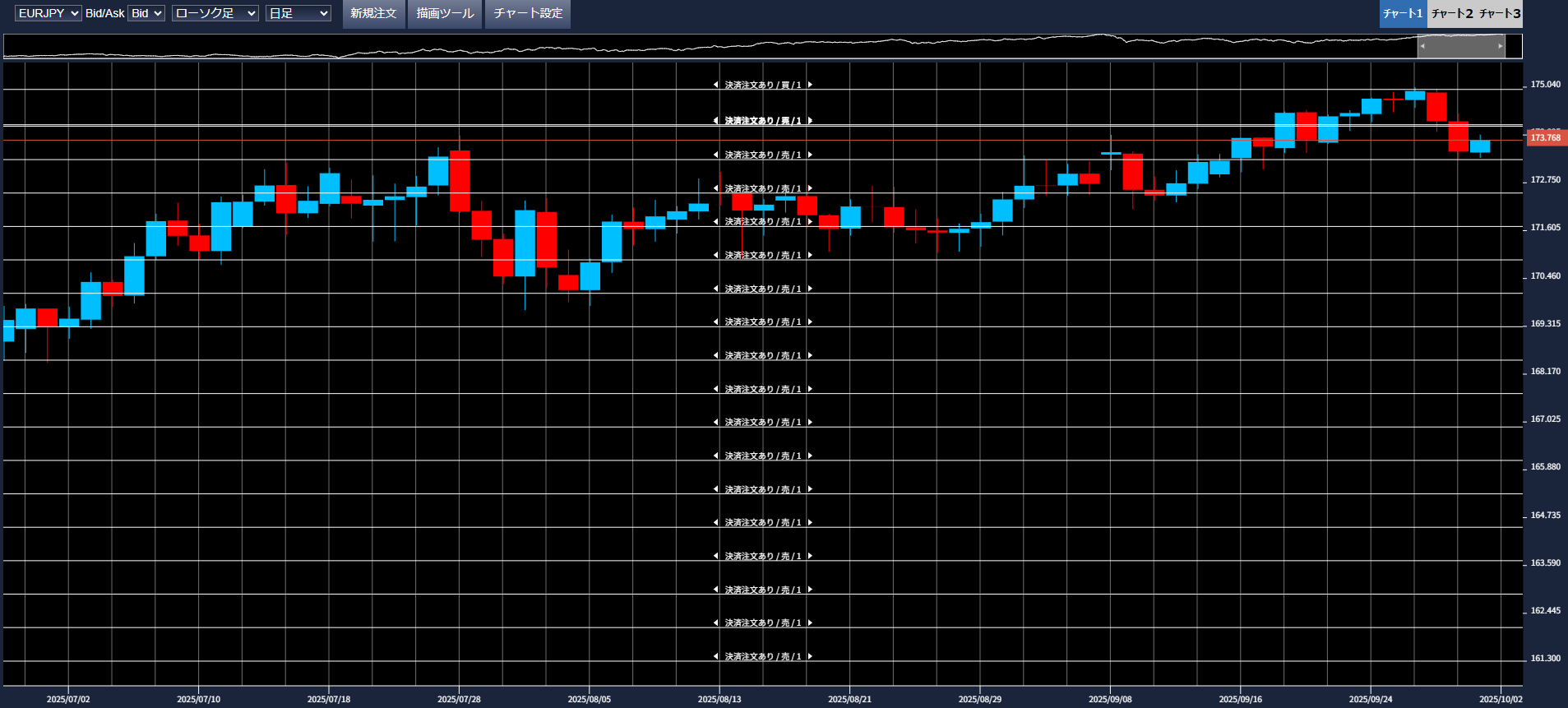Click right arrow on topmost 買 order label
The width and height of the screenshot is (1568, 708).
pos(810,85)
